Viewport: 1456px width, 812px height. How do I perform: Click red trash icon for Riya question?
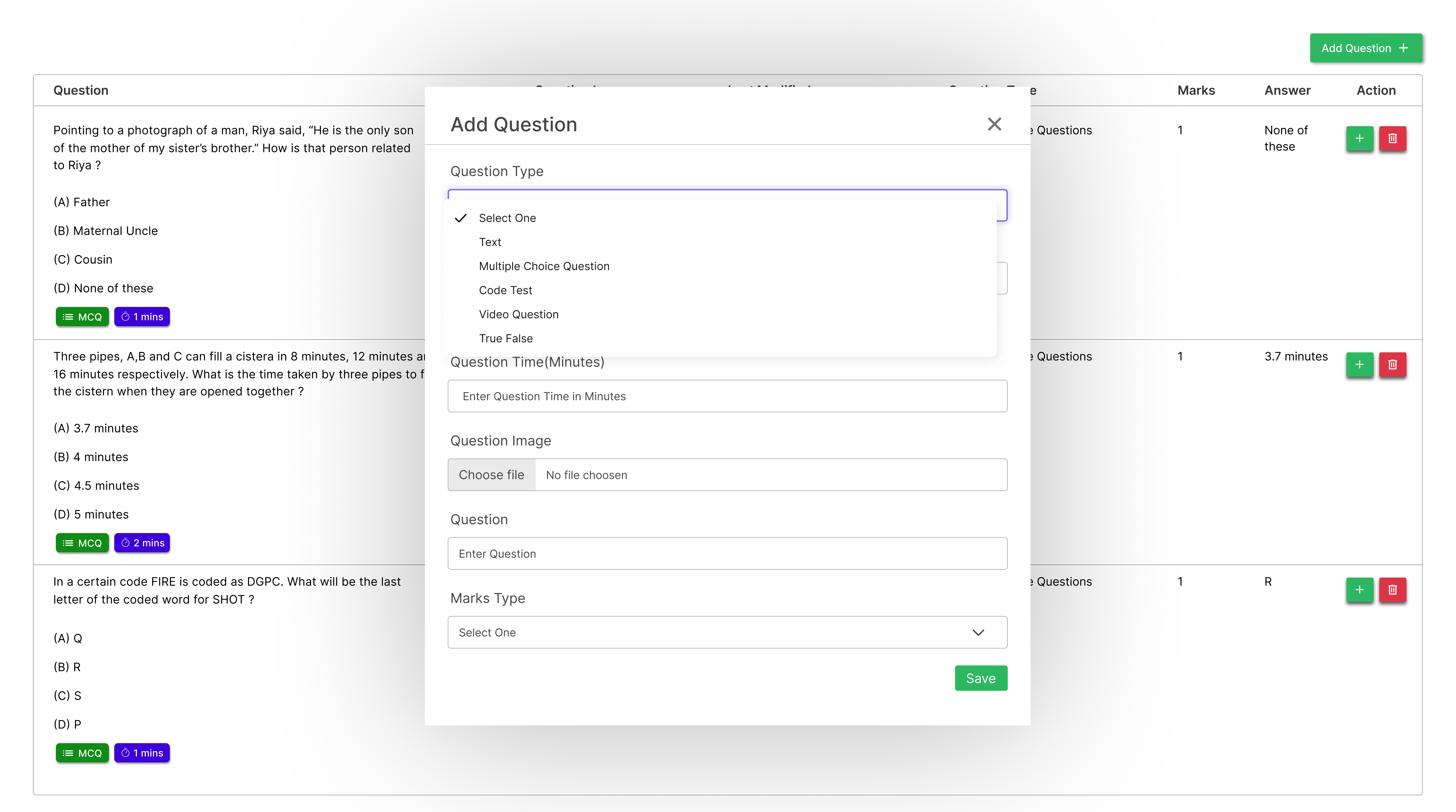coord(1392,138)
